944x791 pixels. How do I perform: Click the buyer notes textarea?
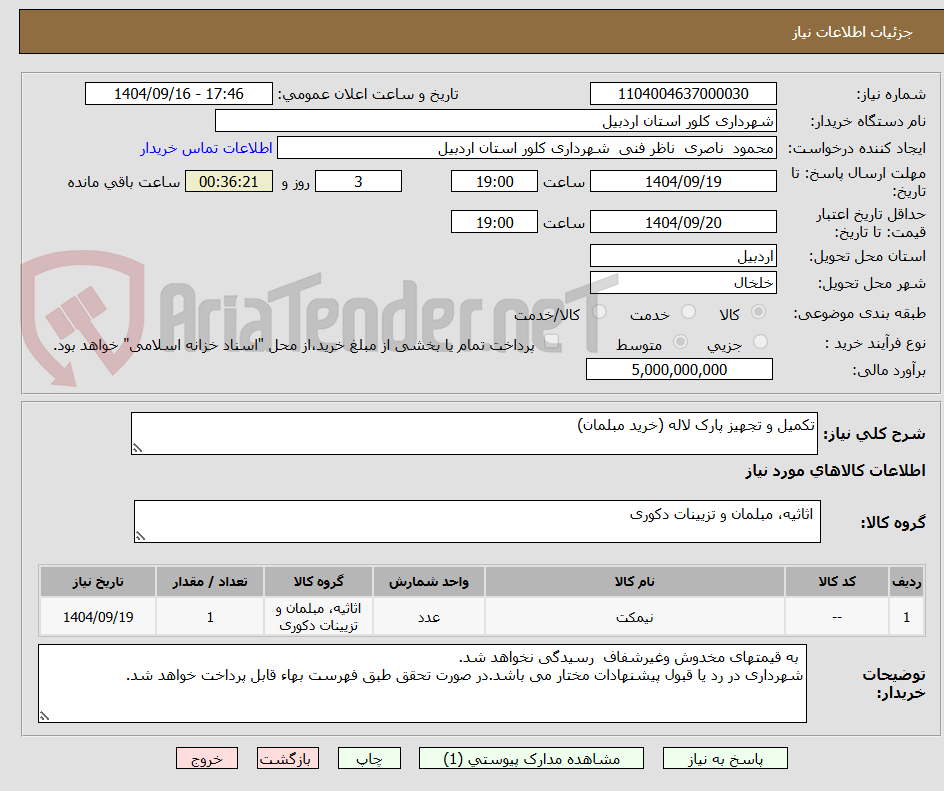pos(423,683)
